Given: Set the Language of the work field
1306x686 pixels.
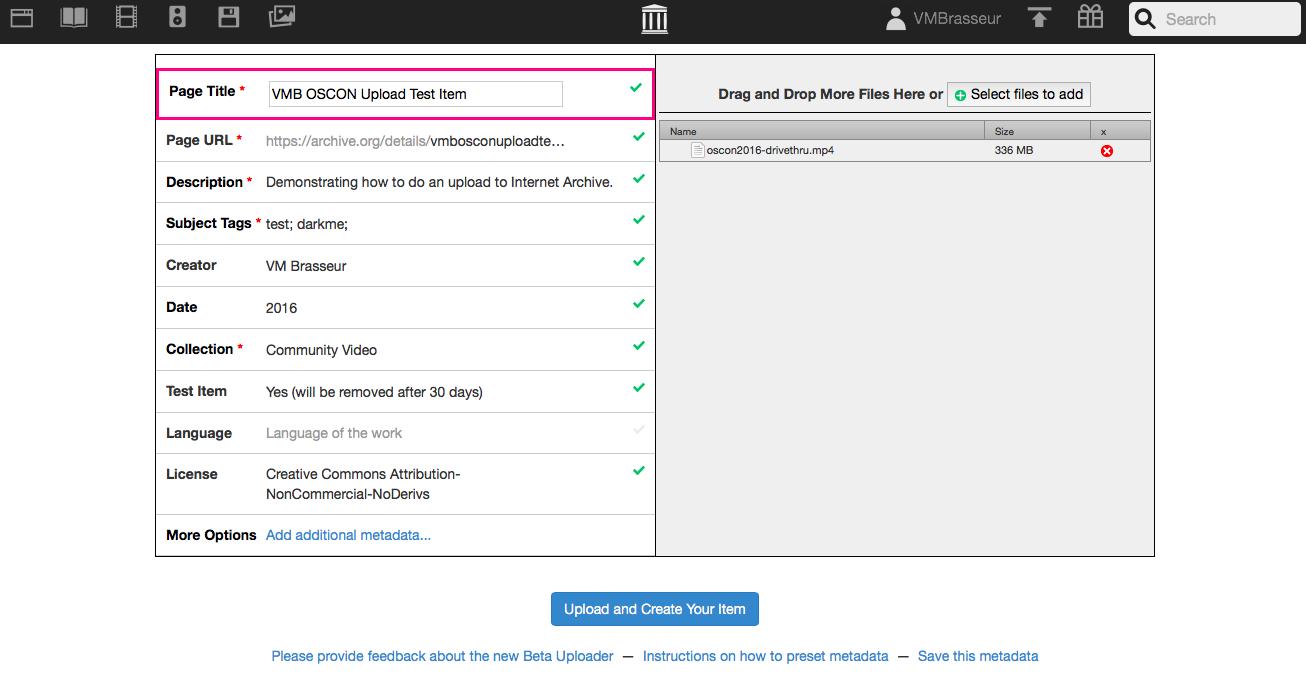Looking at the screenshot, I should [334, 433].
